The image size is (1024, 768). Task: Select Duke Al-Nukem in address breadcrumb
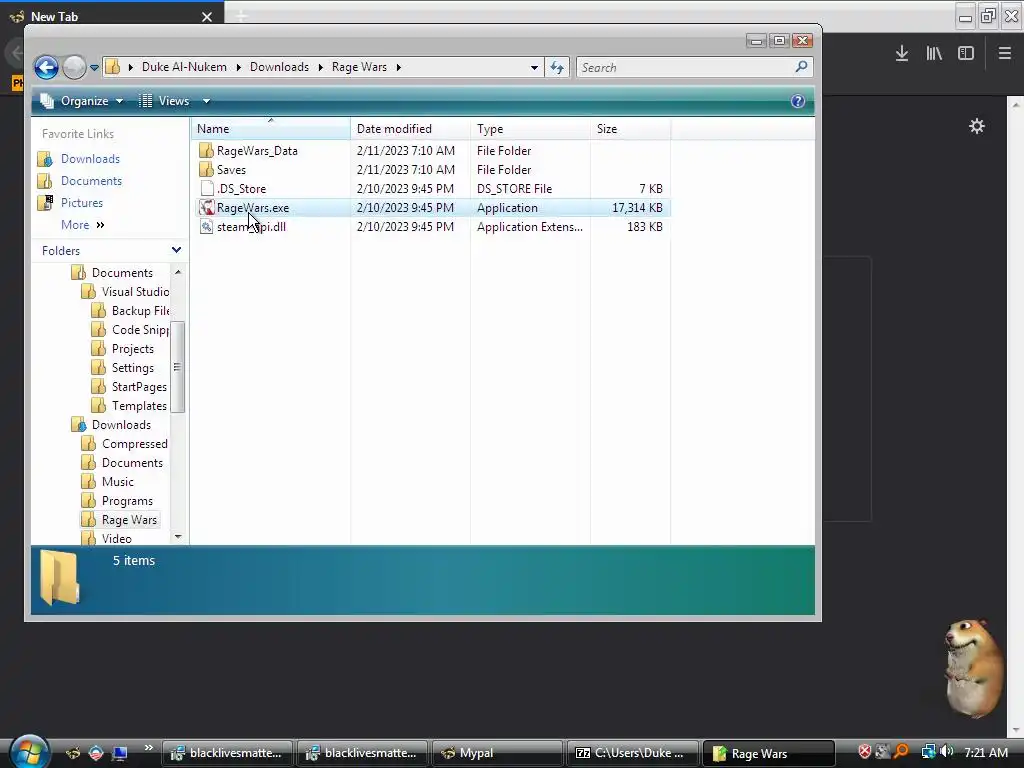[x=184, y=67]
